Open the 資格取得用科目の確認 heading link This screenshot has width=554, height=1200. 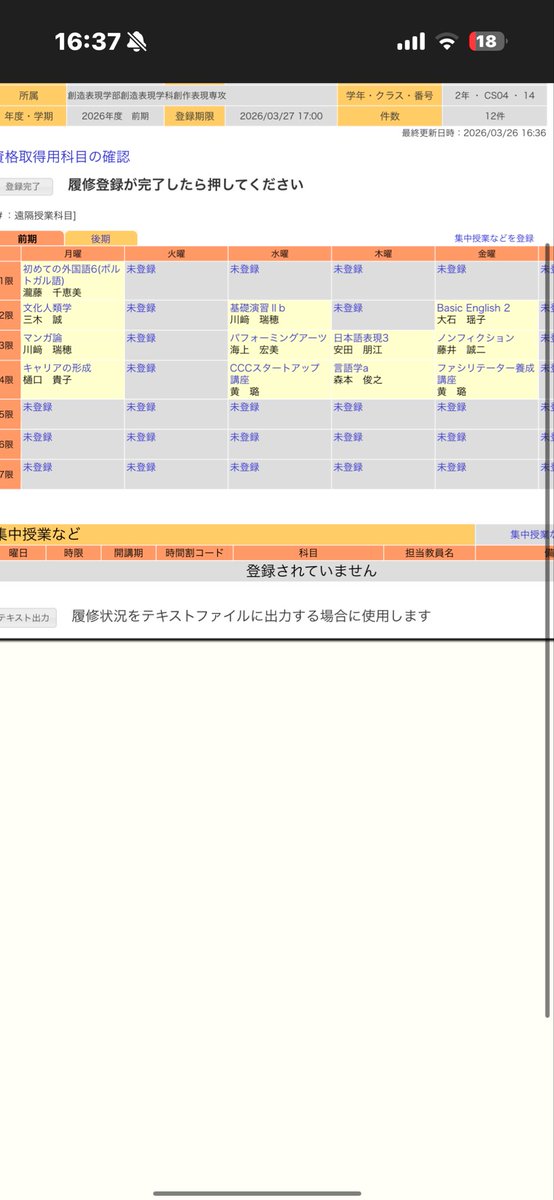tap(66, 157)
